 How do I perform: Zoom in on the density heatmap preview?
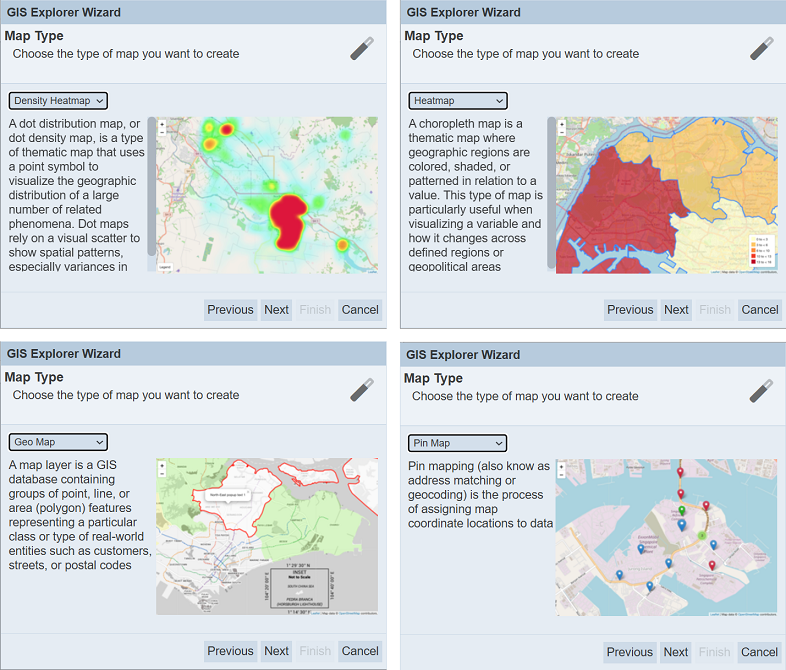(162, 122)
